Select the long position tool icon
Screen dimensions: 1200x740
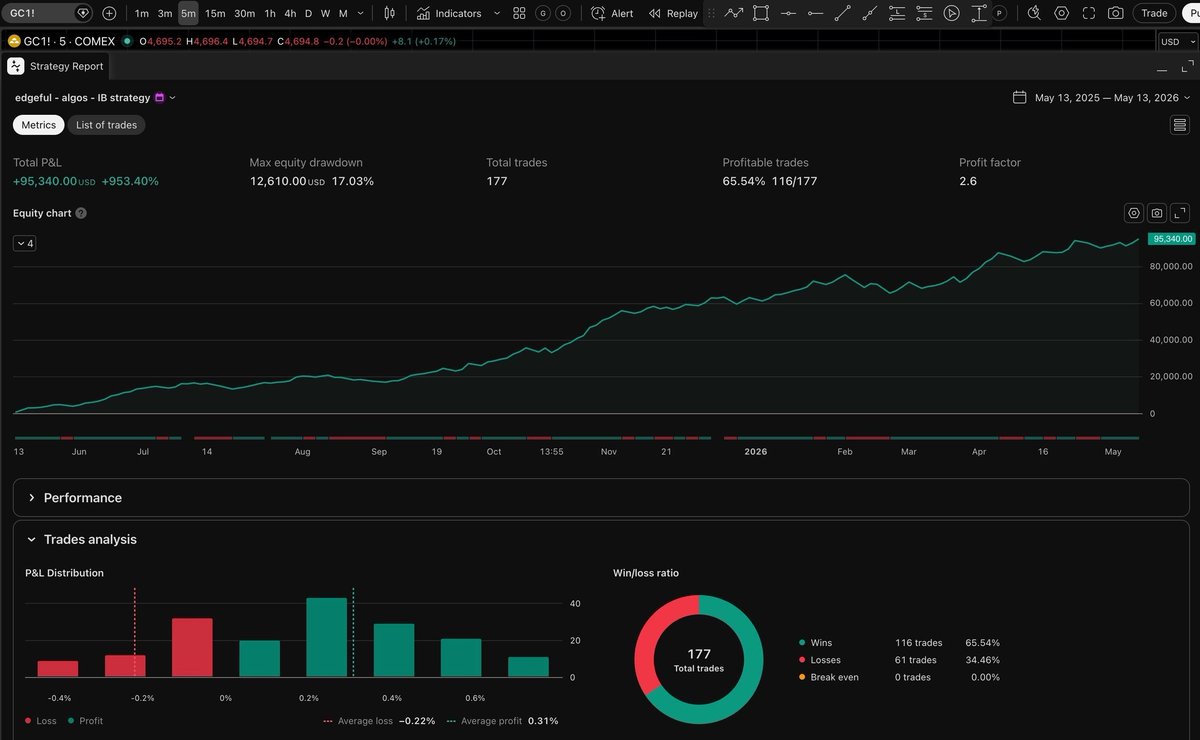pos(897,13)
